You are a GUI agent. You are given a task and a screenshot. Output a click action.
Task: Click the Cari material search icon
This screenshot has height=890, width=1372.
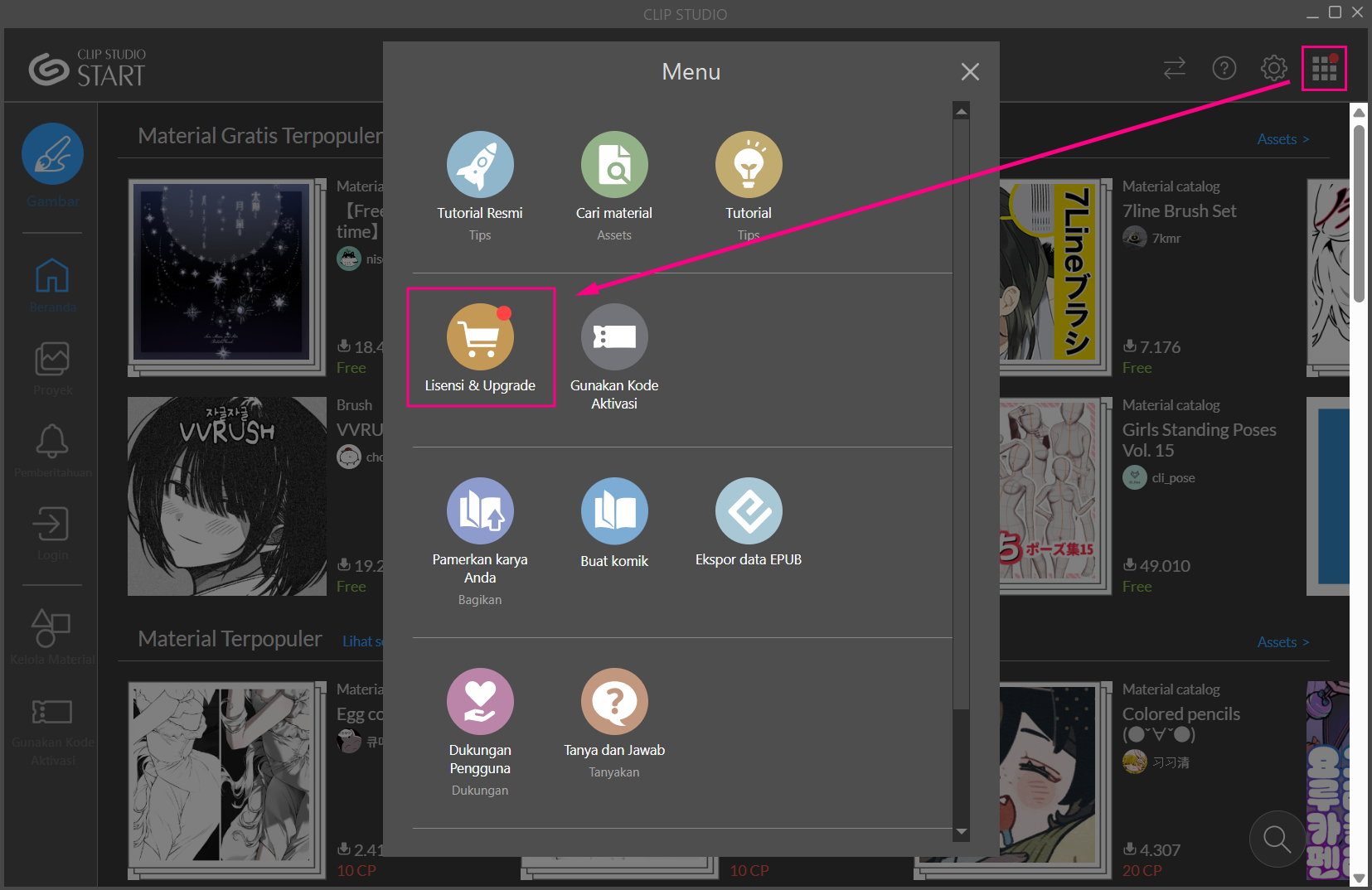point(614,165)
